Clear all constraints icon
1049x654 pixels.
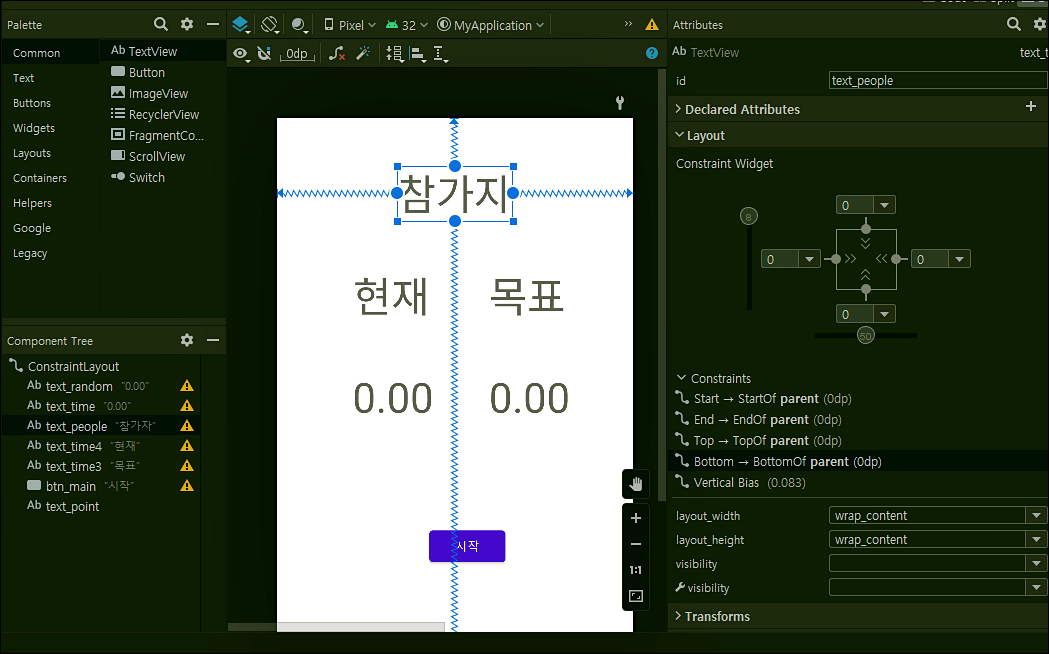point(337,53)
